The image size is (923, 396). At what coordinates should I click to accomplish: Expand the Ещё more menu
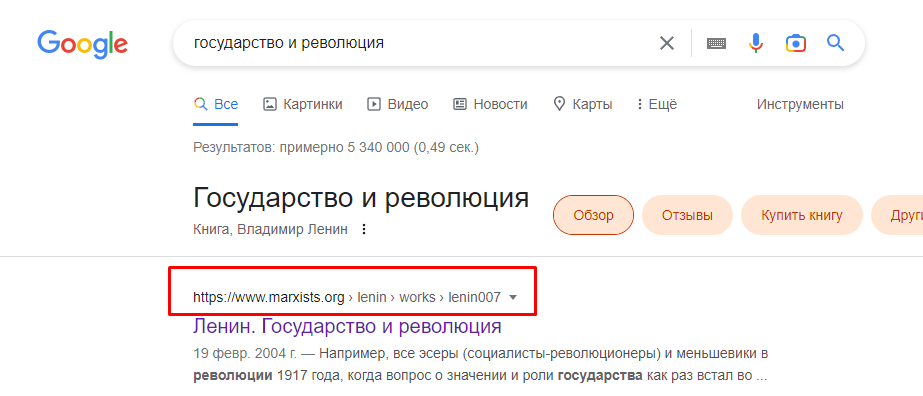[657, 105]
